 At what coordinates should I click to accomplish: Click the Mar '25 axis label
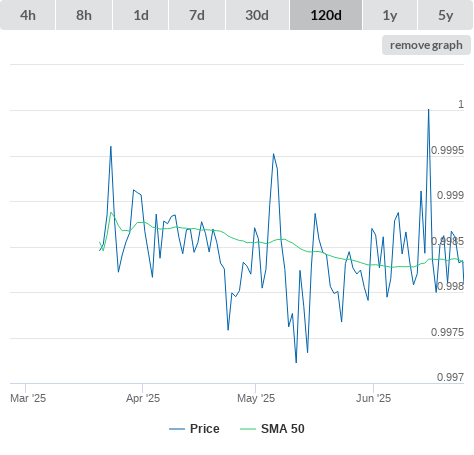click(28, 398)
